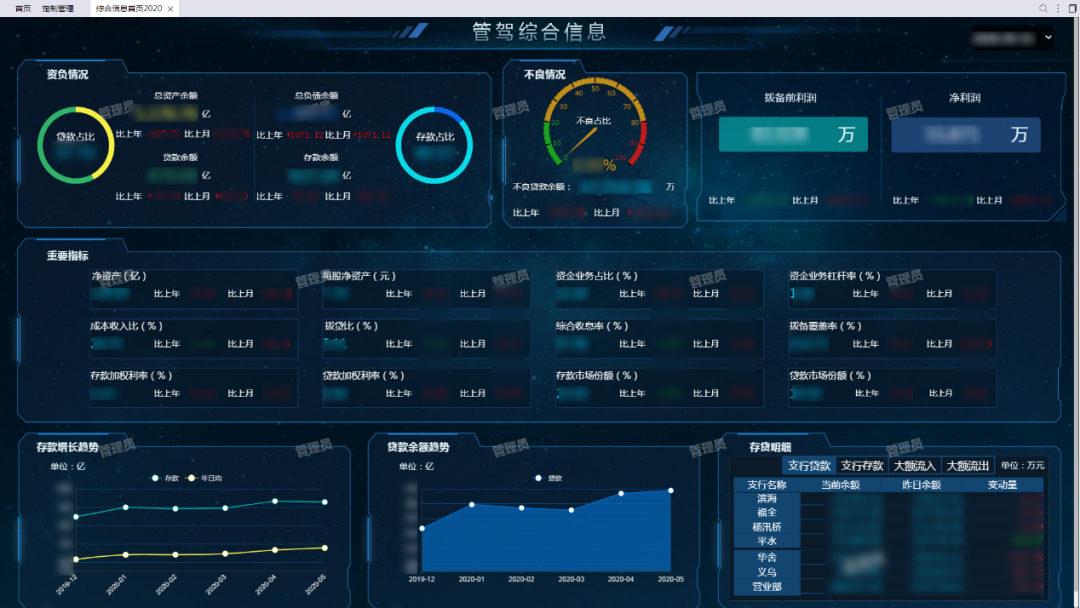Expand the date dropdown at top right

coord(1047,38)
